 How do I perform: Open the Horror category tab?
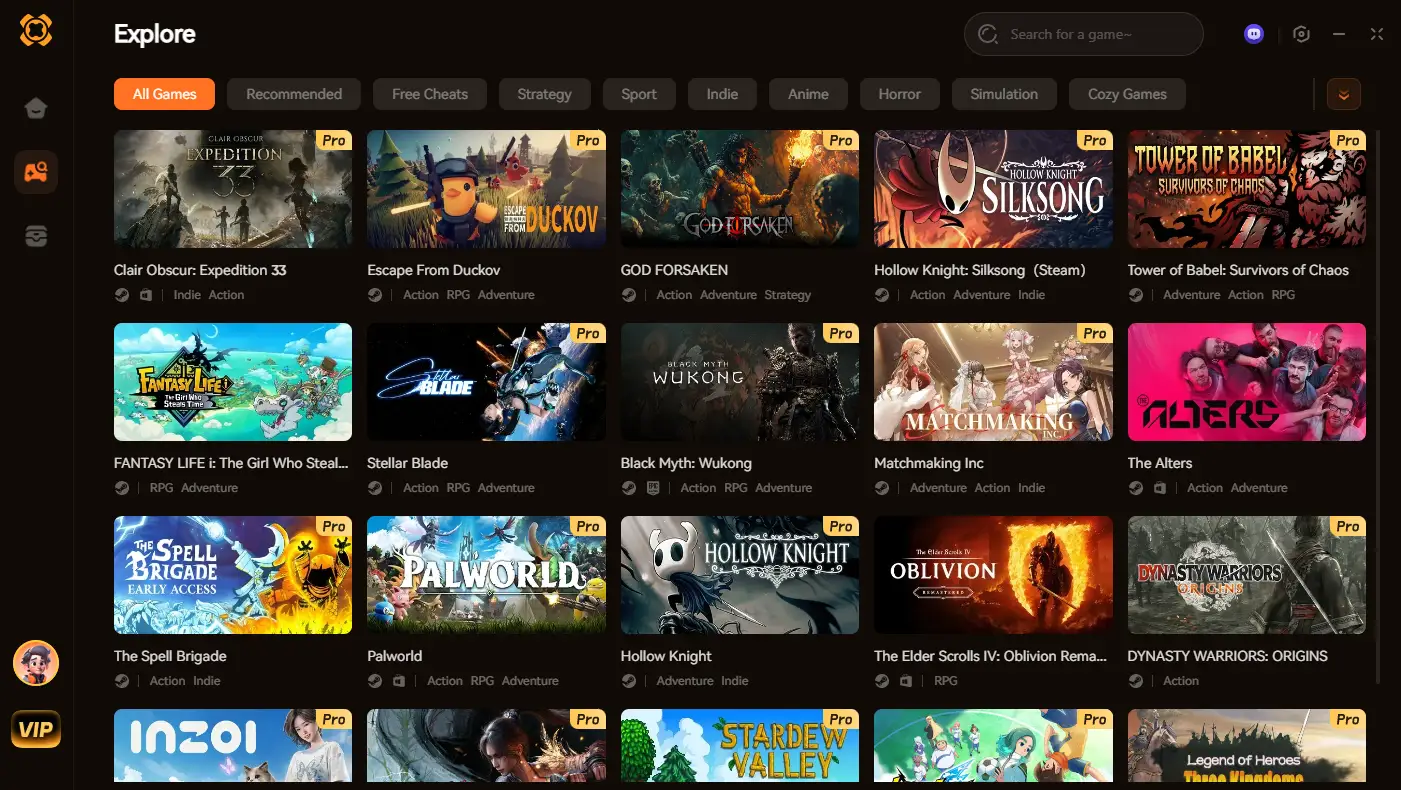coord(899,93)
